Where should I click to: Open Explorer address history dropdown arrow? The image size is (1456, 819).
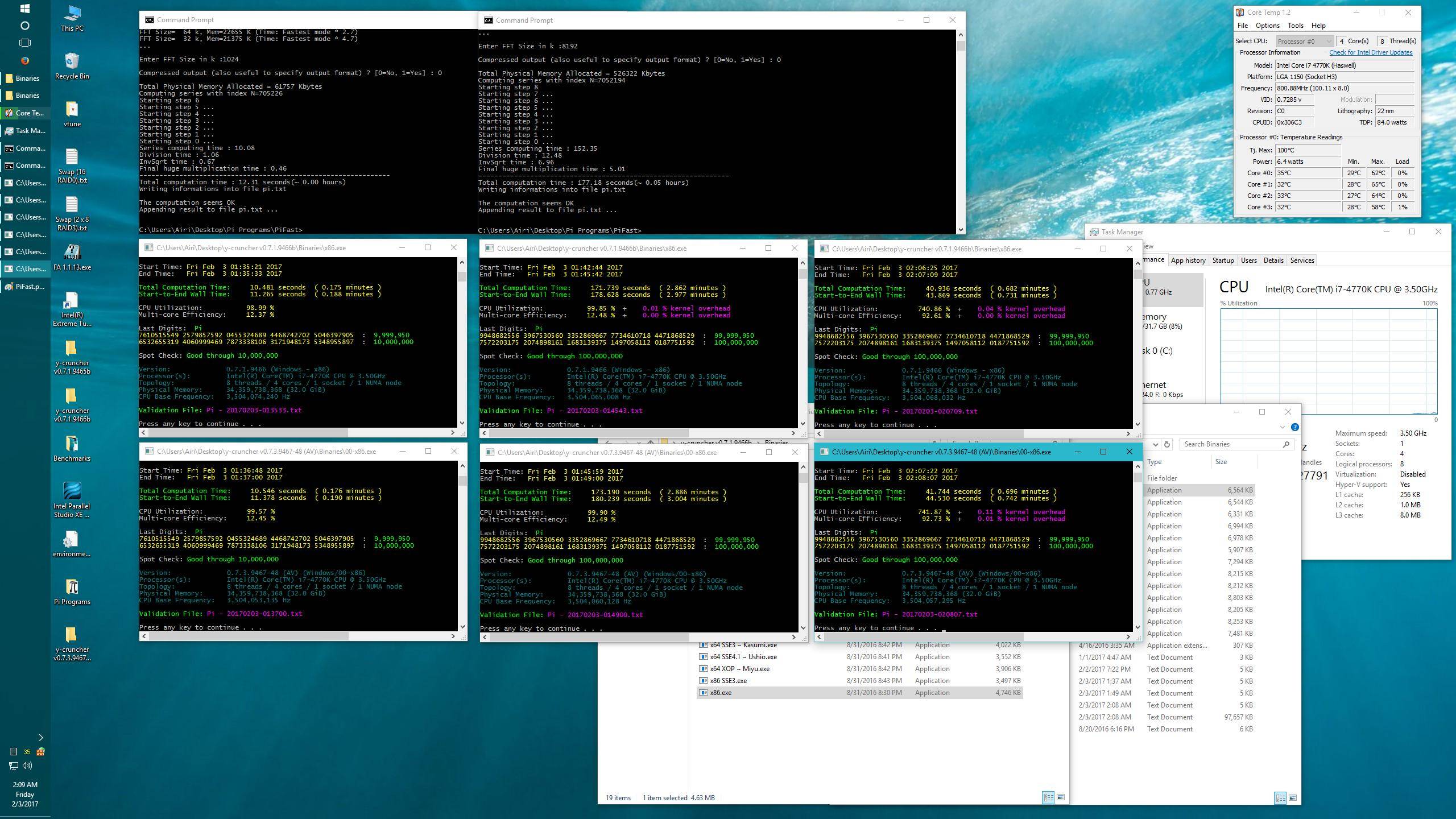point(1155,444)
